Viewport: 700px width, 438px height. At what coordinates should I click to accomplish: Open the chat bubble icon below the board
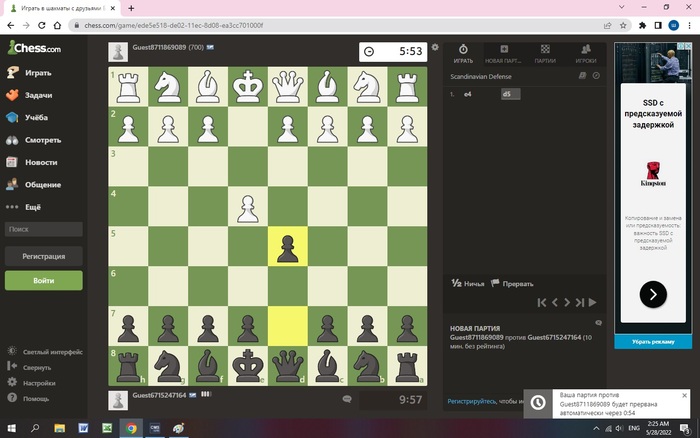coord(347,399)
